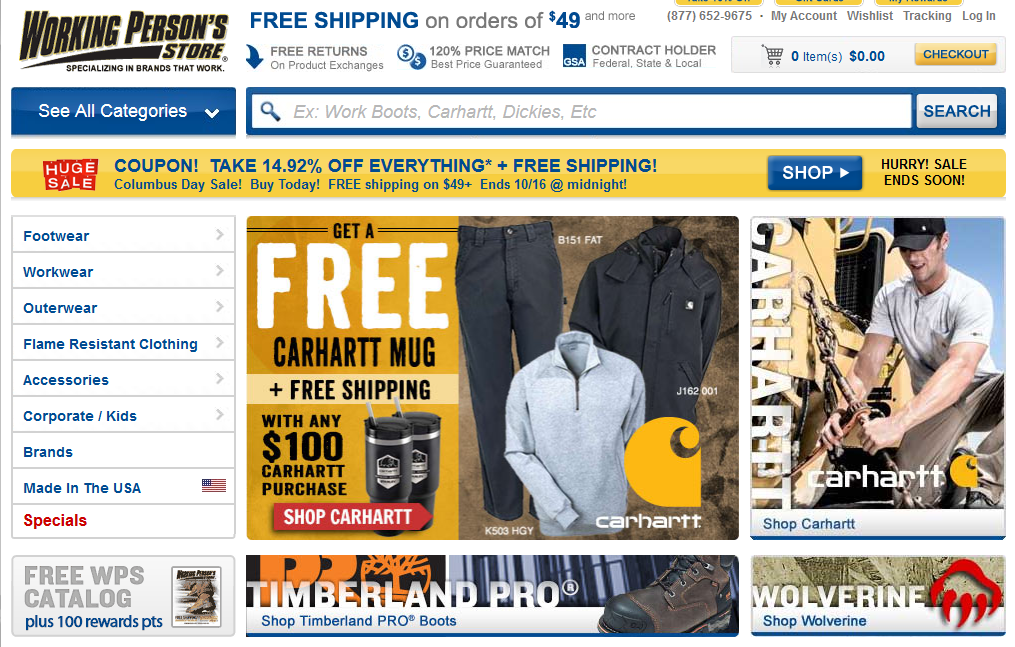Select the red Specials menu item
1015x647 pixels.
pos(123,520)
